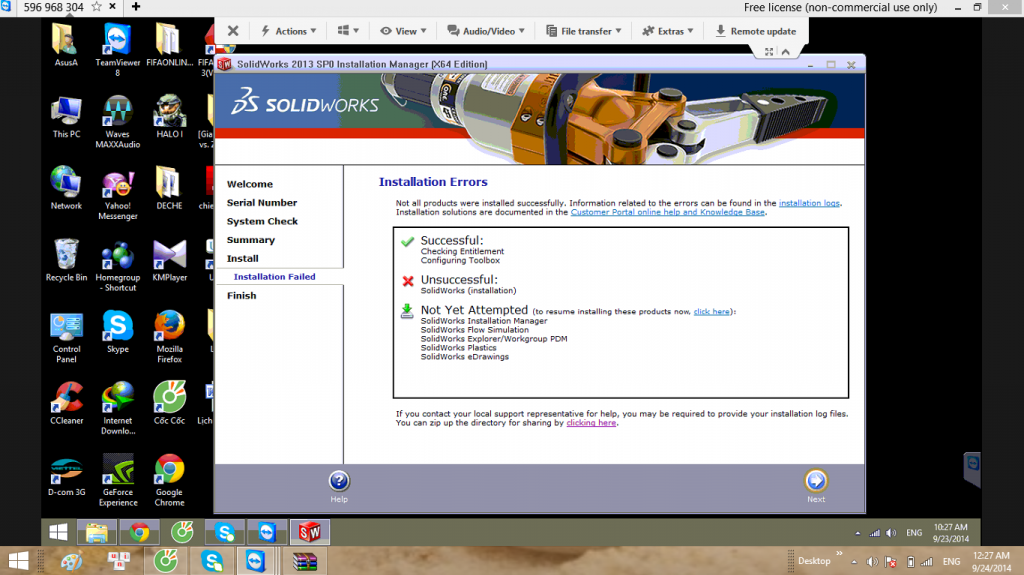
Task: Open the DECHE folder
Action: pos(169,188)
